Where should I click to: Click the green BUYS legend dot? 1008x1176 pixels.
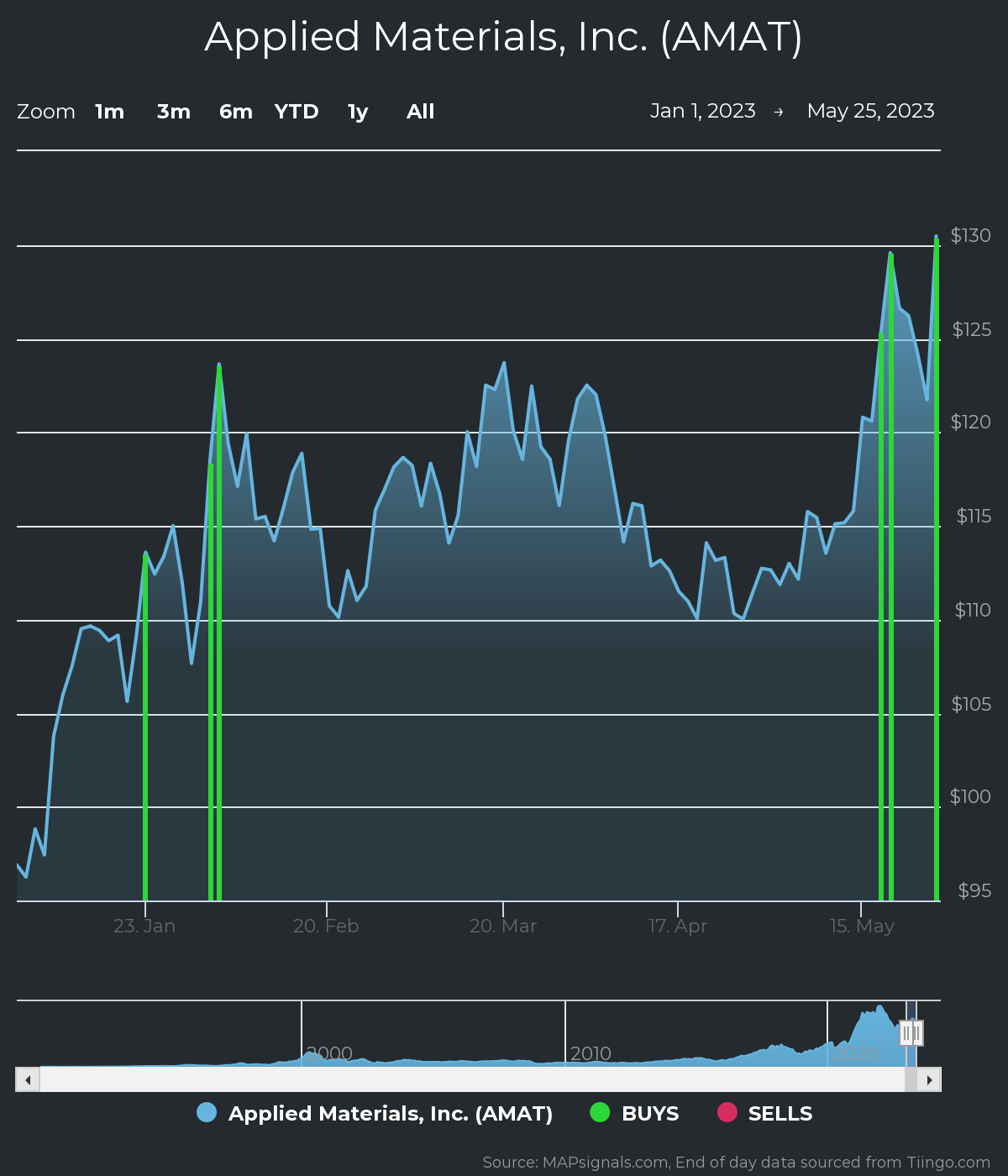pyautogui.click(x=600, y=1112)
